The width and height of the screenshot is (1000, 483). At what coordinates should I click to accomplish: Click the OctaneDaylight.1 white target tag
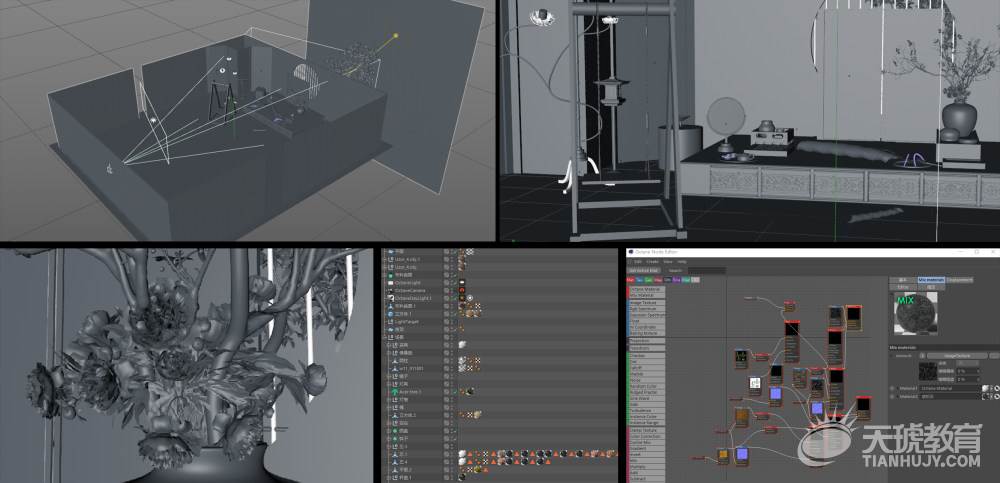[470, 298]
